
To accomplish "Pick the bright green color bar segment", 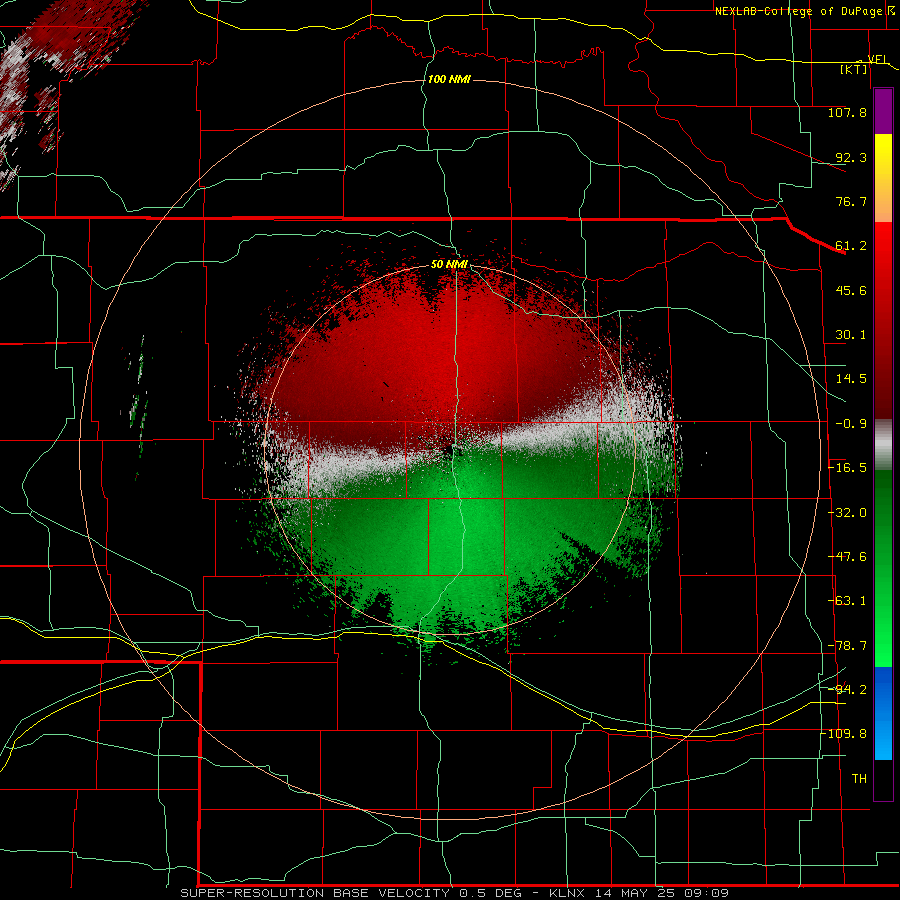I will click(x=883, y=643).
